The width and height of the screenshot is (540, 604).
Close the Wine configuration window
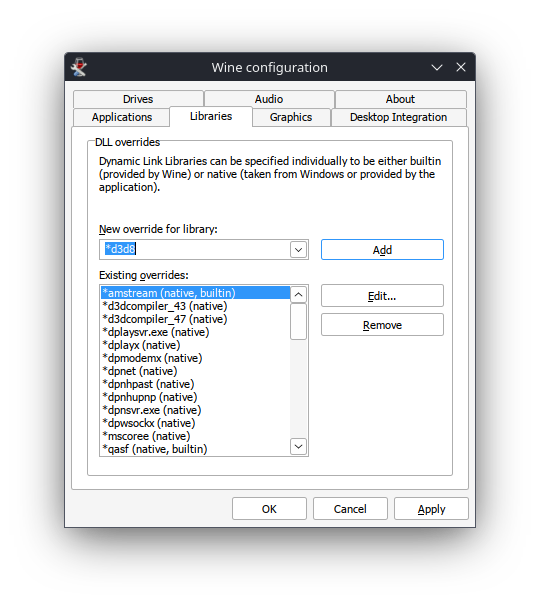[461, 67]
